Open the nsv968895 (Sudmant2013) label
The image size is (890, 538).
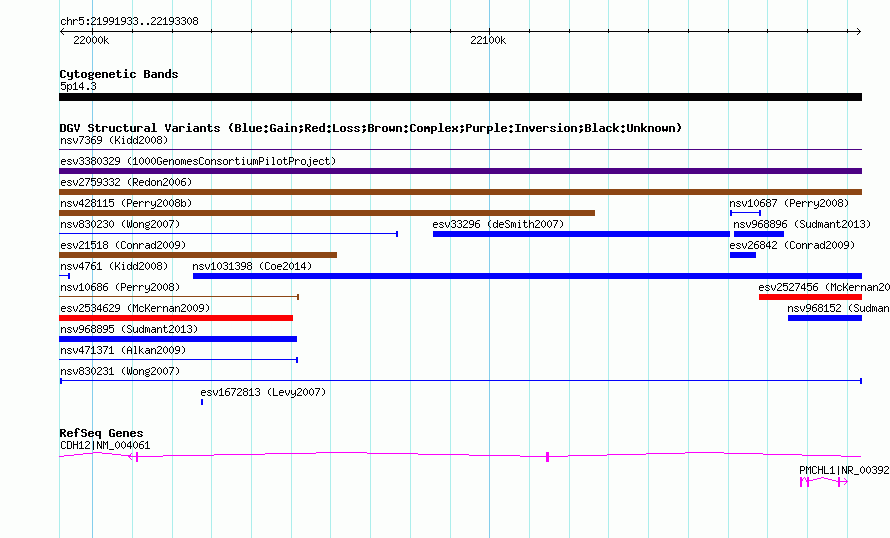129,329
